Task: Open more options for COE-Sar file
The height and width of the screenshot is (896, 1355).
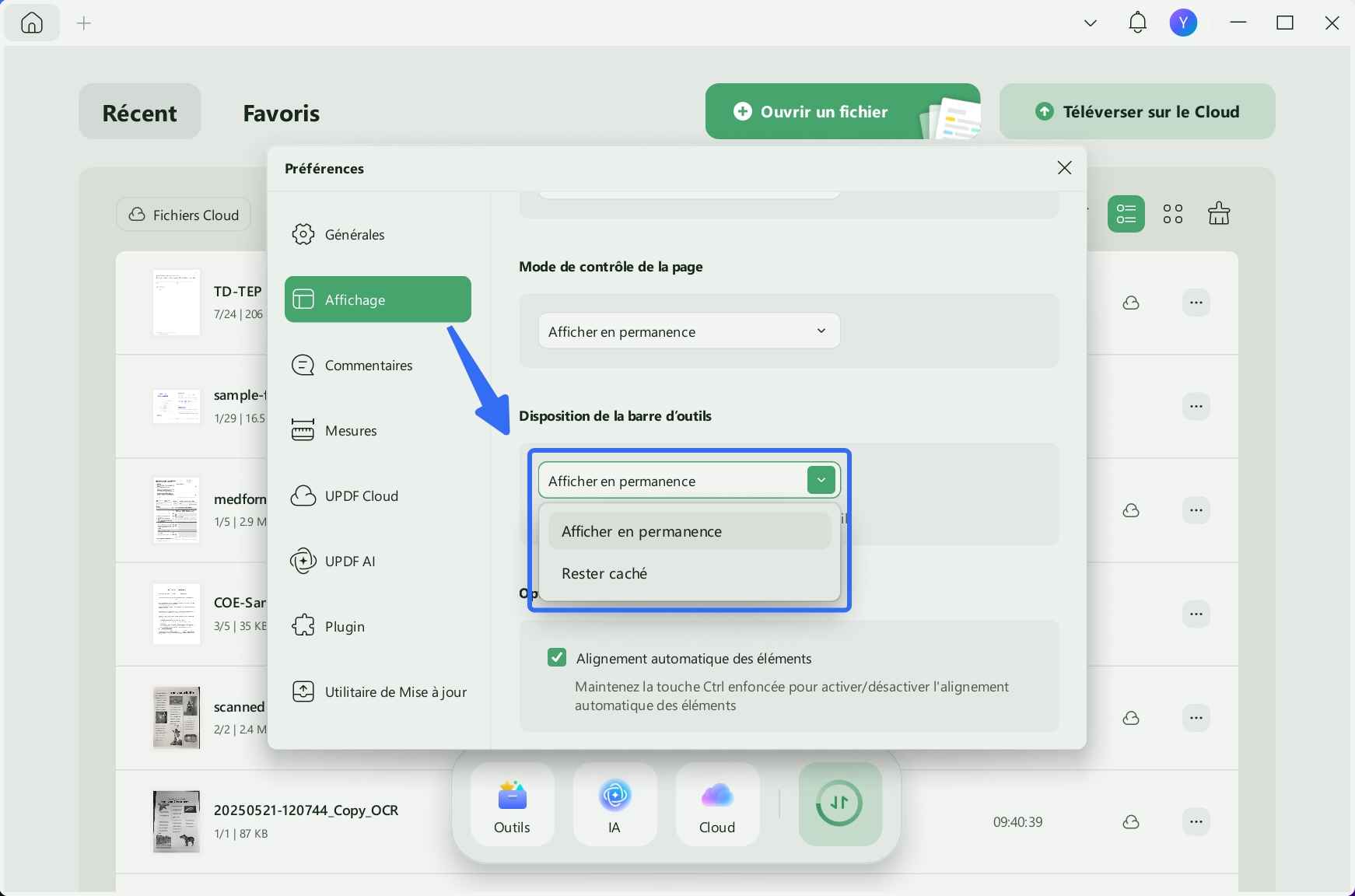Action: coord(1196,614)
